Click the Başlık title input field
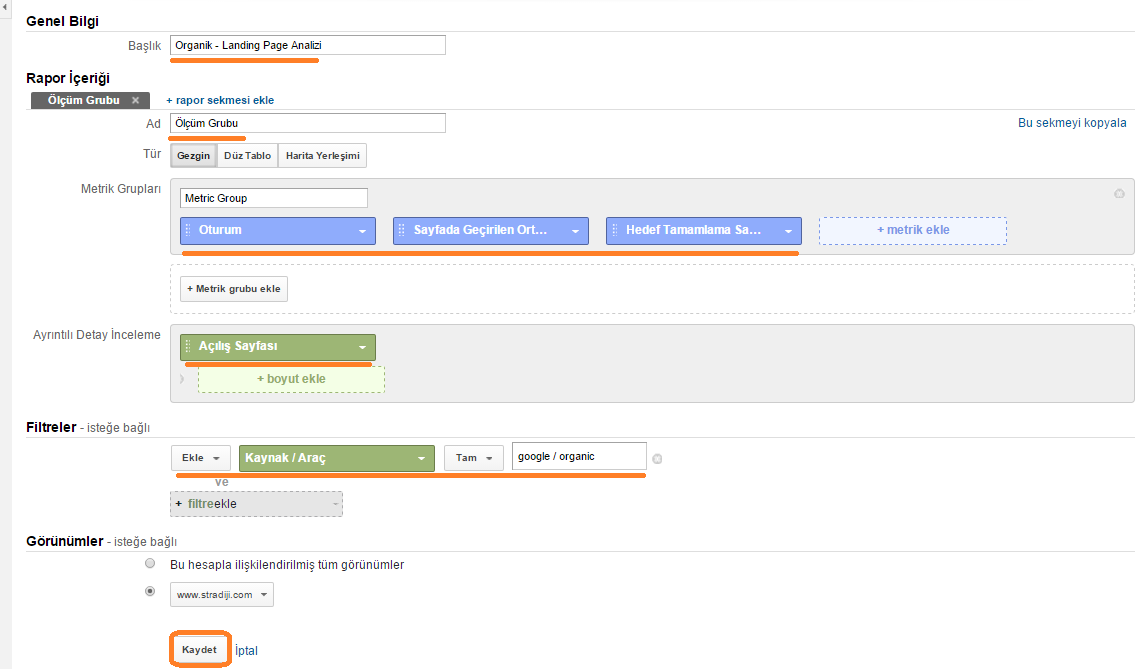Viewport: 1141px width, 669px height. (x=307, y=45)
